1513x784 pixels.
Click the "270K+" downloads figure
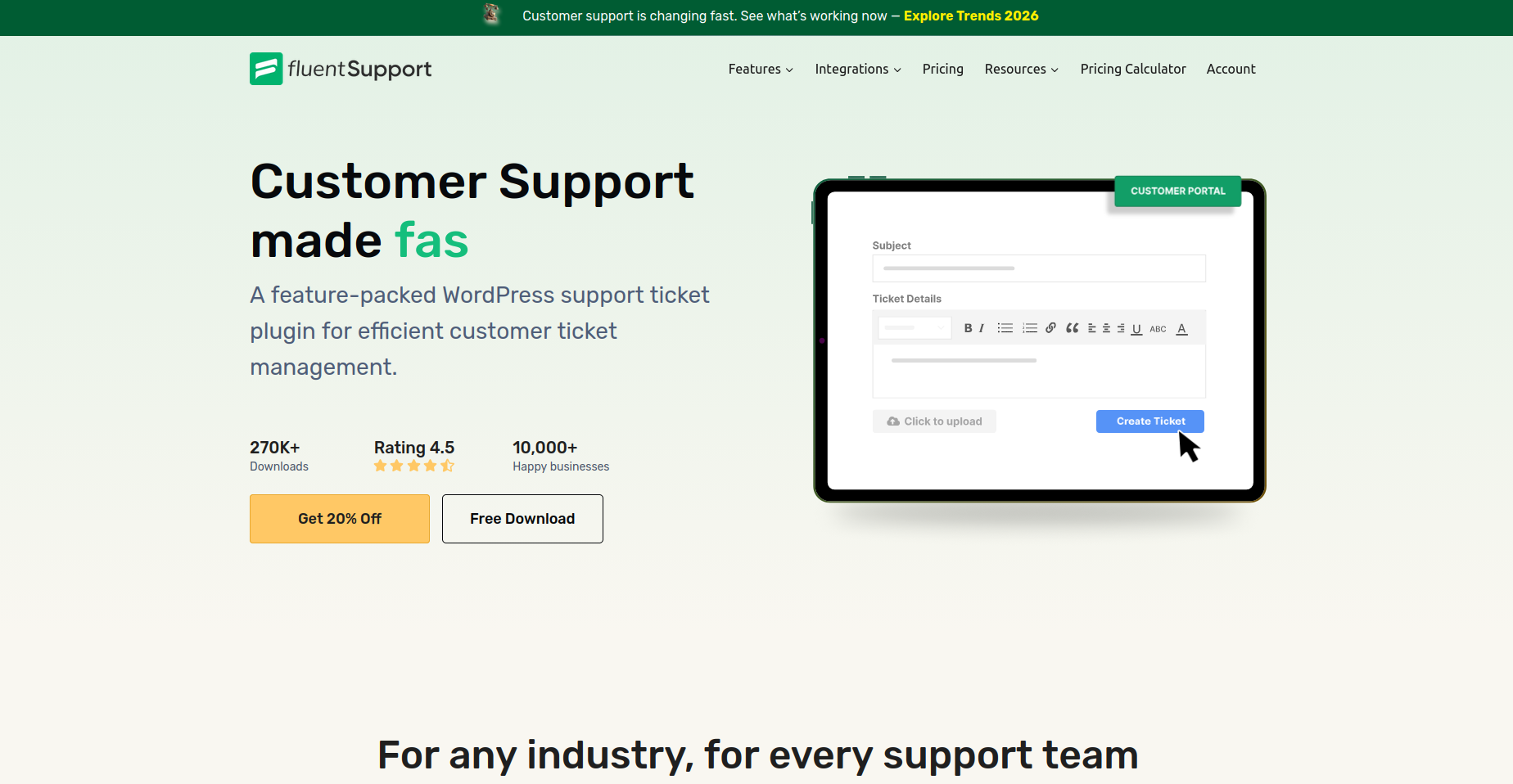pos(275,448)
